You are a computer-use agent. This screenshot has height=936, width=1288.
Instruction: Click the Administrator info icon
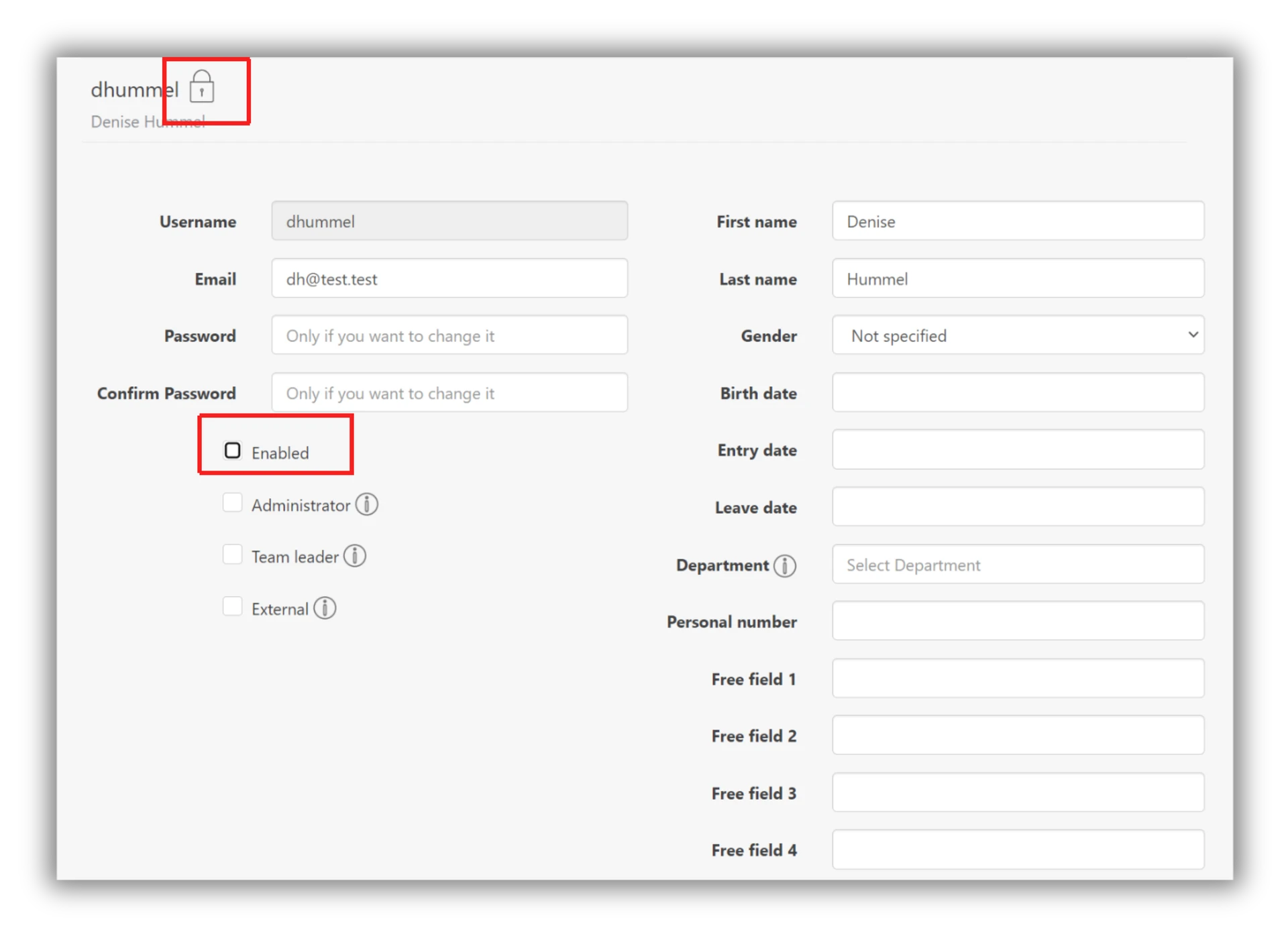(366, 504)
